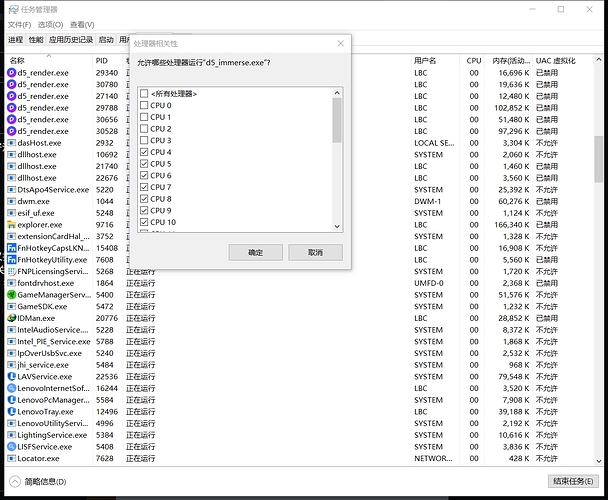Viewport: 608px width, 500px height.
Task: Open the 查看(V) menu
Action: click(x=82, y=25)
